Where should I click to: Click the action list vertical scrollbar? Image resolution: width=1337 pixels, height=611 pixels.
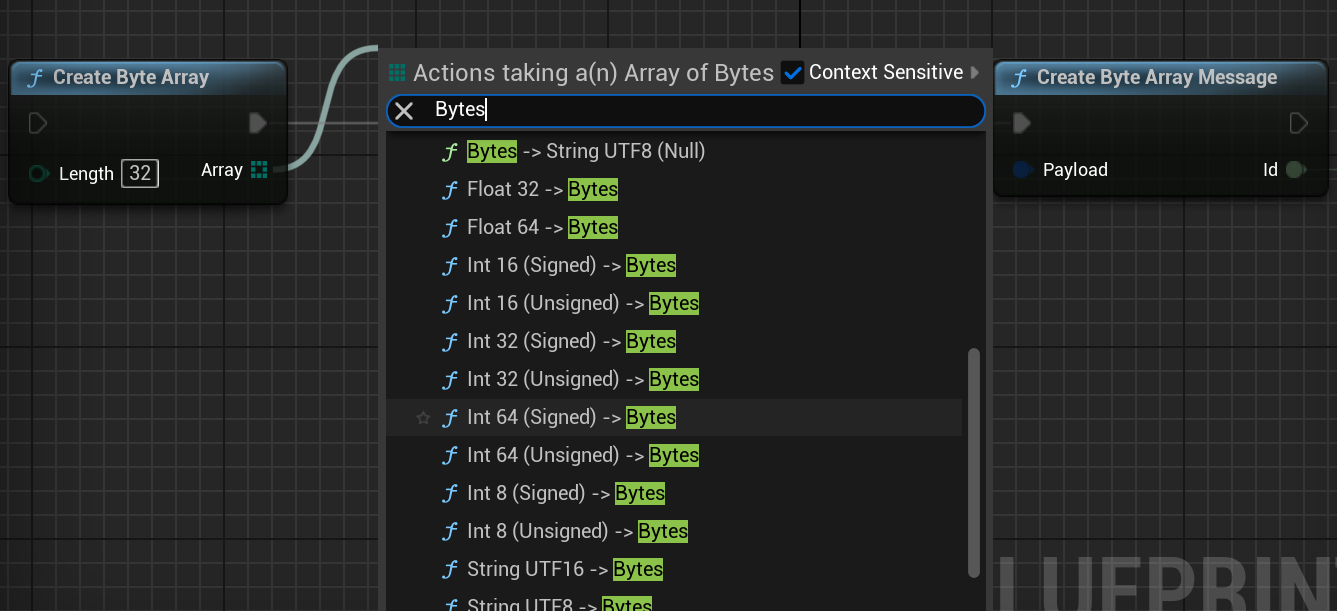(974, 462)
